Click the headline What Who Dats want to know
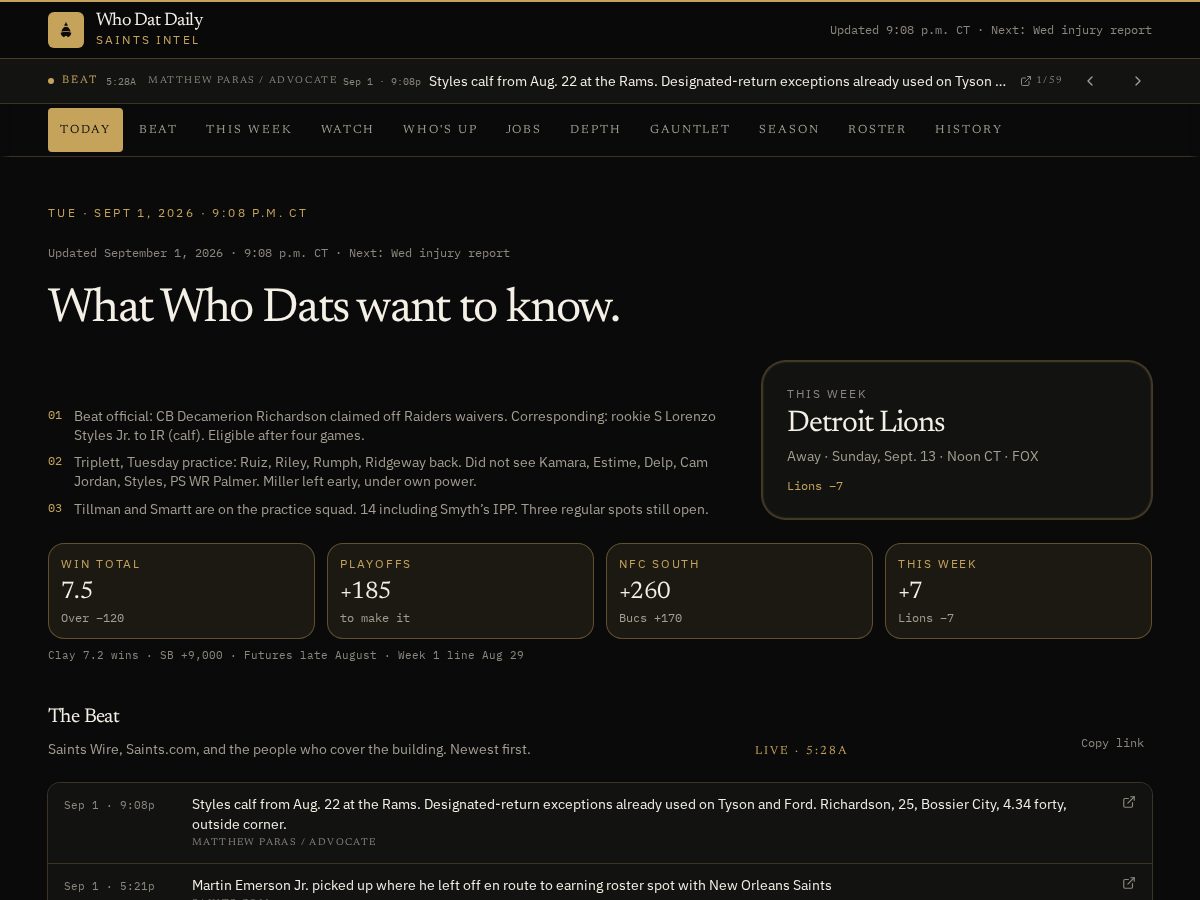This screenshot has width=1200, height=900. tap(334, 306)
